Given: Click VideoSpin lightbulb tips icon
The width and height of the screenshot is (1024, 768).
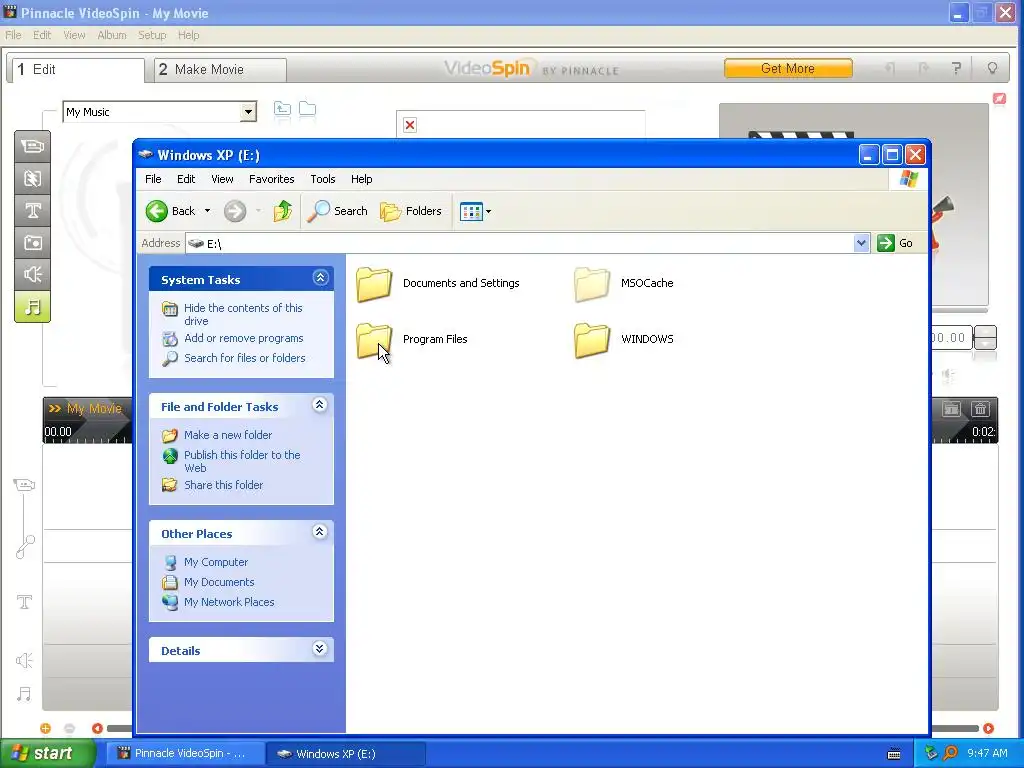Looking at the screenshot, I should pyautogui.click(x=992, y=68).
